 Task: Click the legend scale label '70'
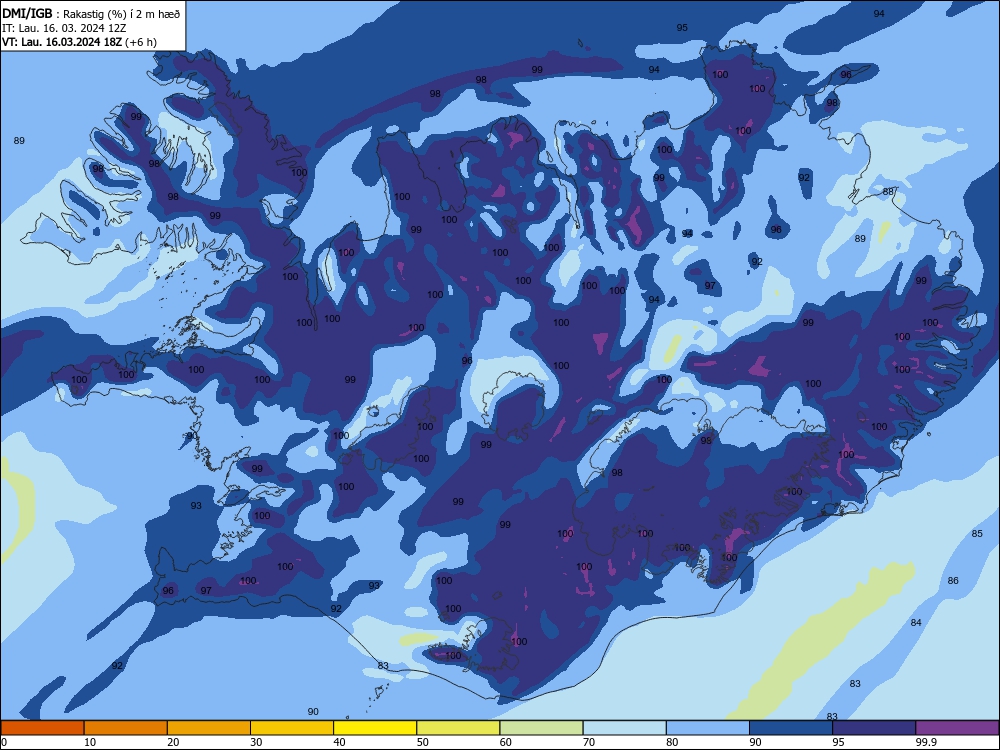coord(589,742)
